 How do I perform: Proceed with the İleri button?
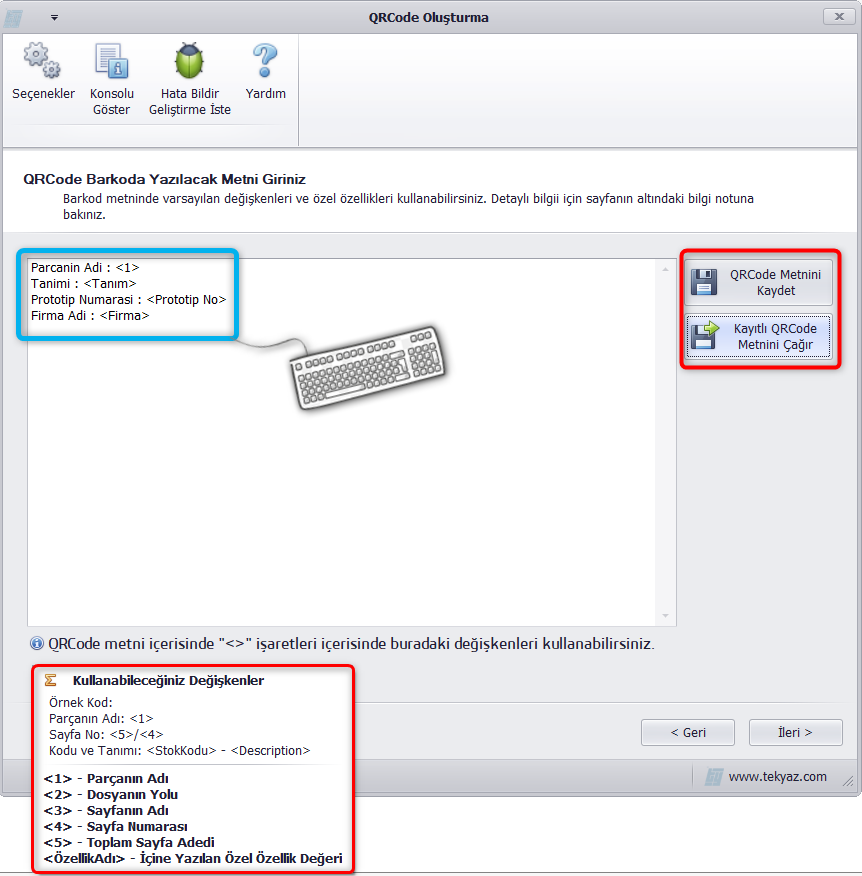(x=796, y=732)
